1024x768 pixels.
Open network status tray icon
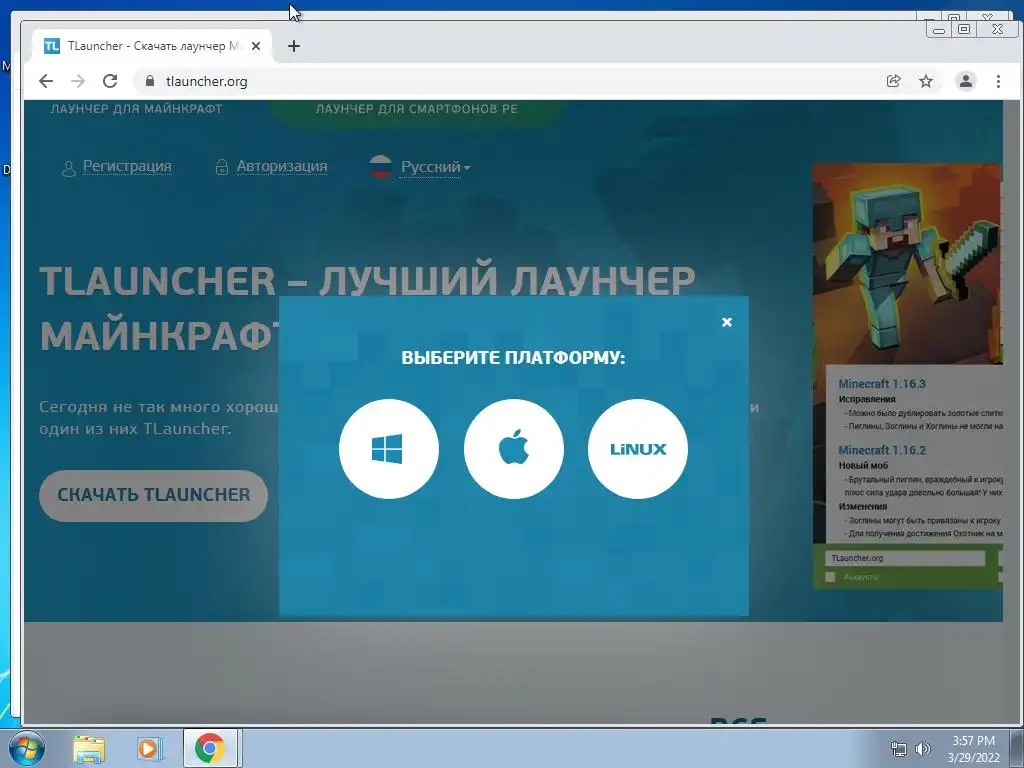899,749
